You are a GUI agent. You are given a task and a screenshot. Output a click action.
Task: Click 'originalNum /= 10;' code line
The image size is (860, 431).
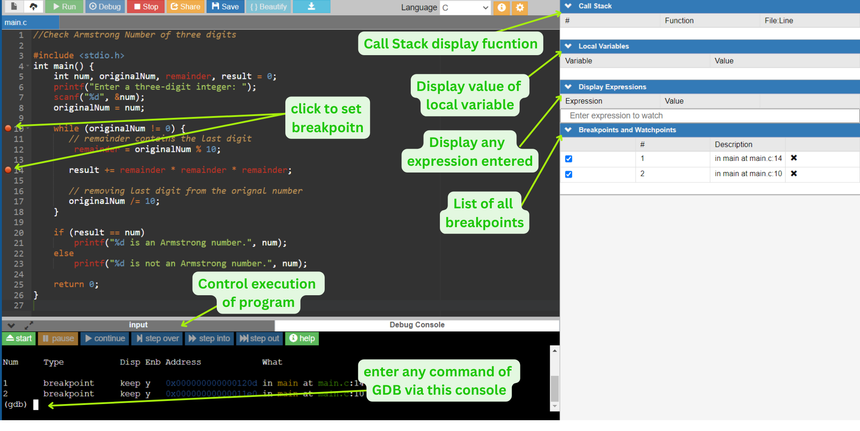[x=114, y=201]
